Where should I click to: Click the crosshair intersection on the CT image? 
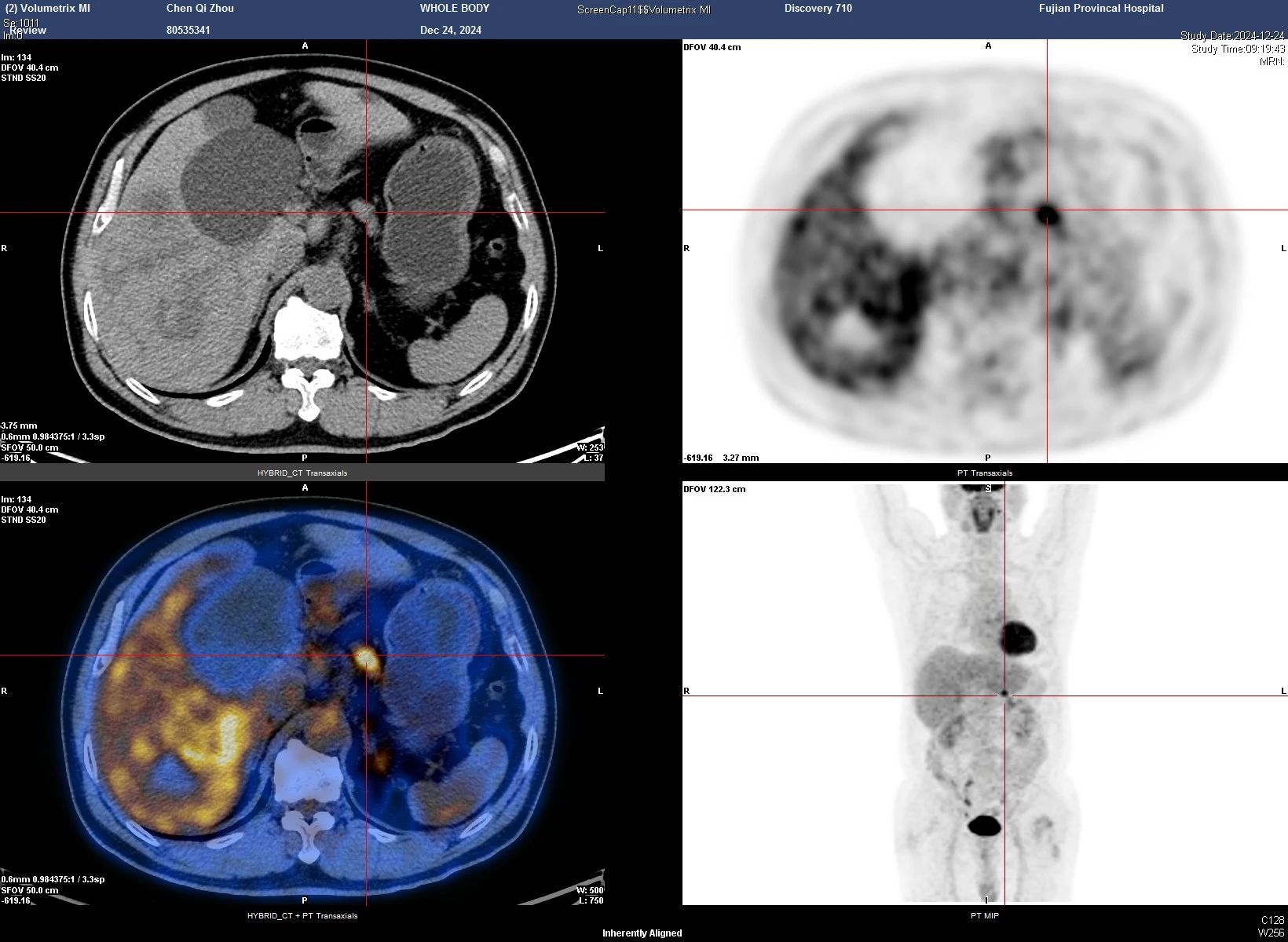point(367,212)
